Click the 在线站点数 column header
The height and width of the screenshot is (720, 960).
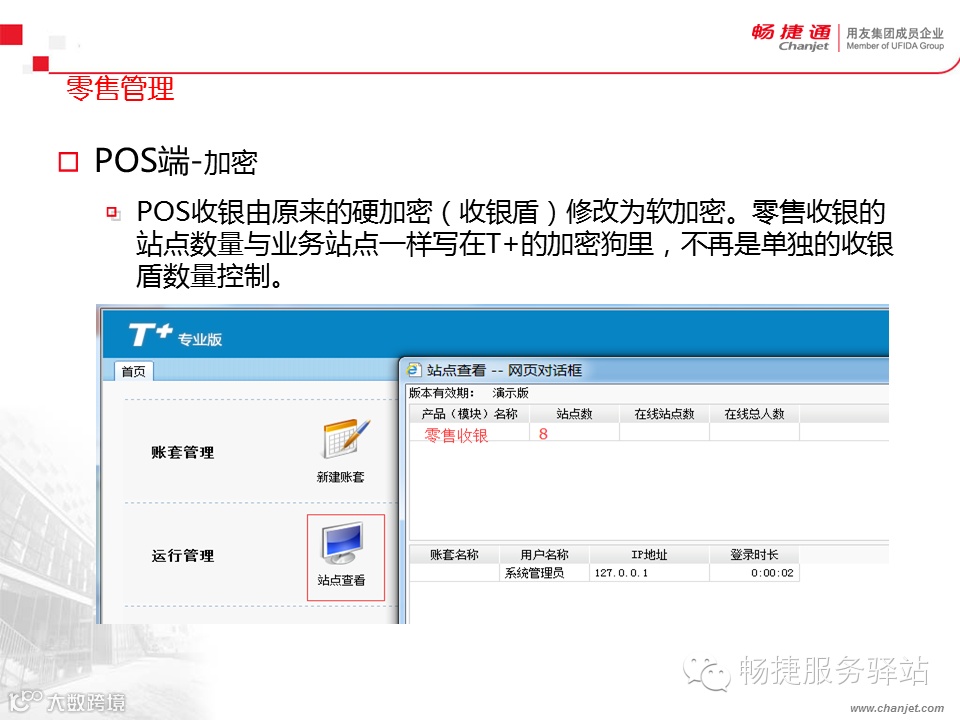click(x=664, y=414)
